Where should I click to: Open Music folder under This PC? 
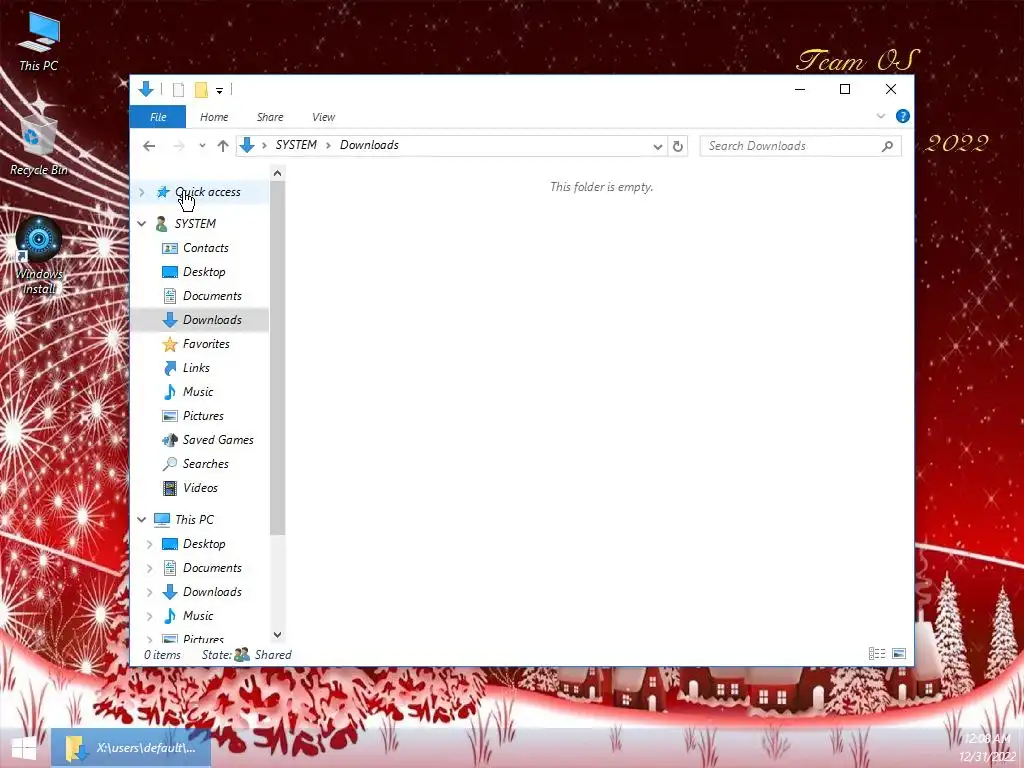[198, 616]
